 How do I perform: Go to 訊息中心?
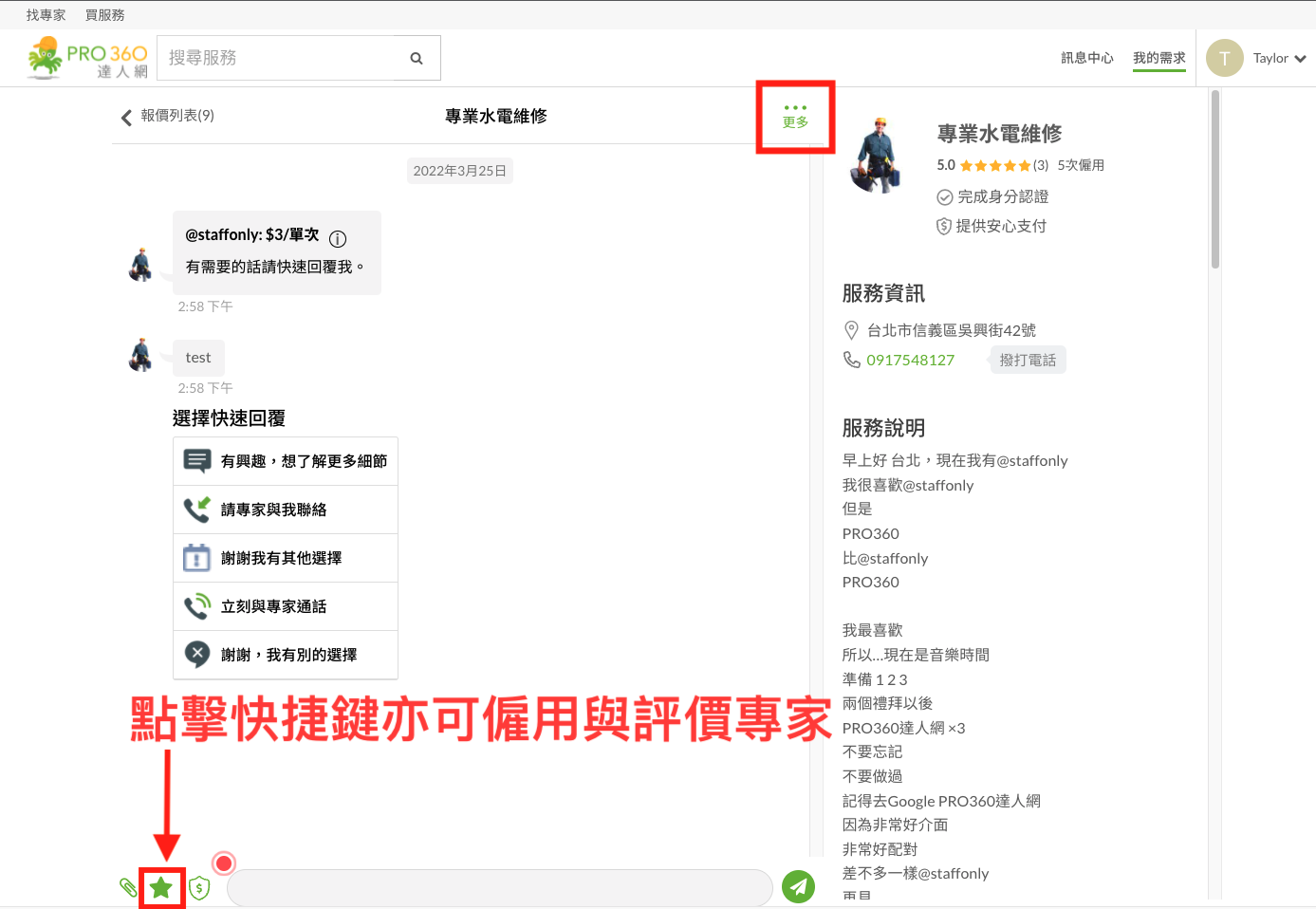[x=1087, y=58]
